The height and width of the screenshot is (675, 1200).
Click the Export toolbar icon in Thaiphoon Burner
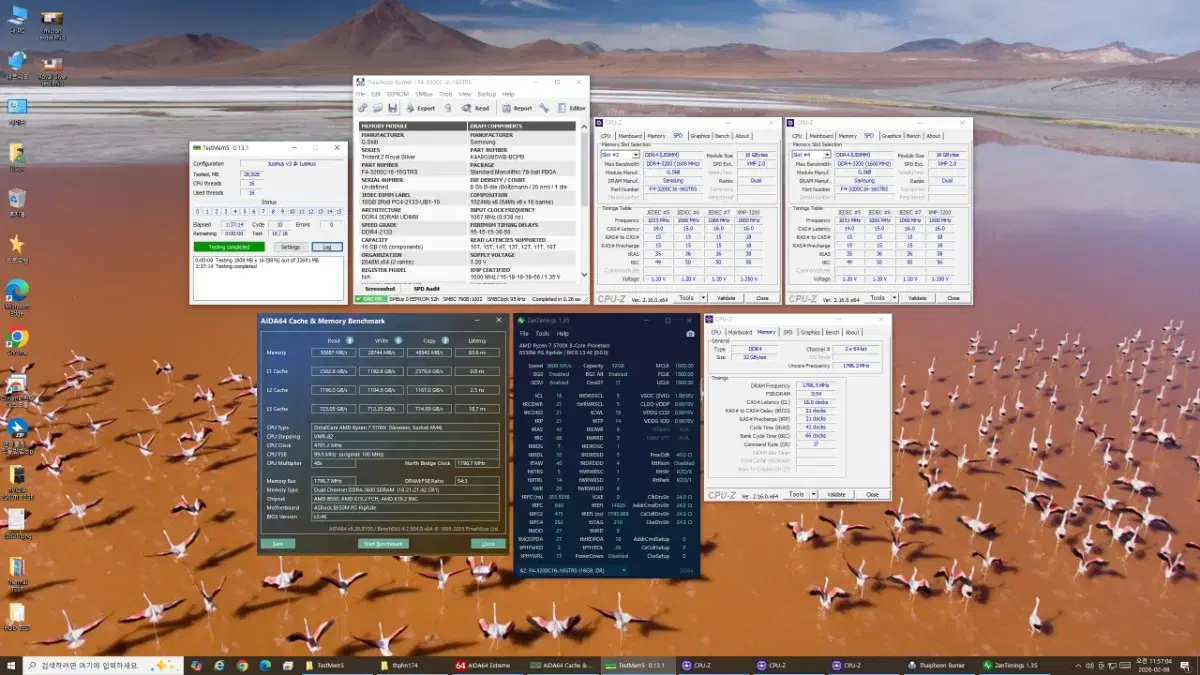tap(419, 108)
